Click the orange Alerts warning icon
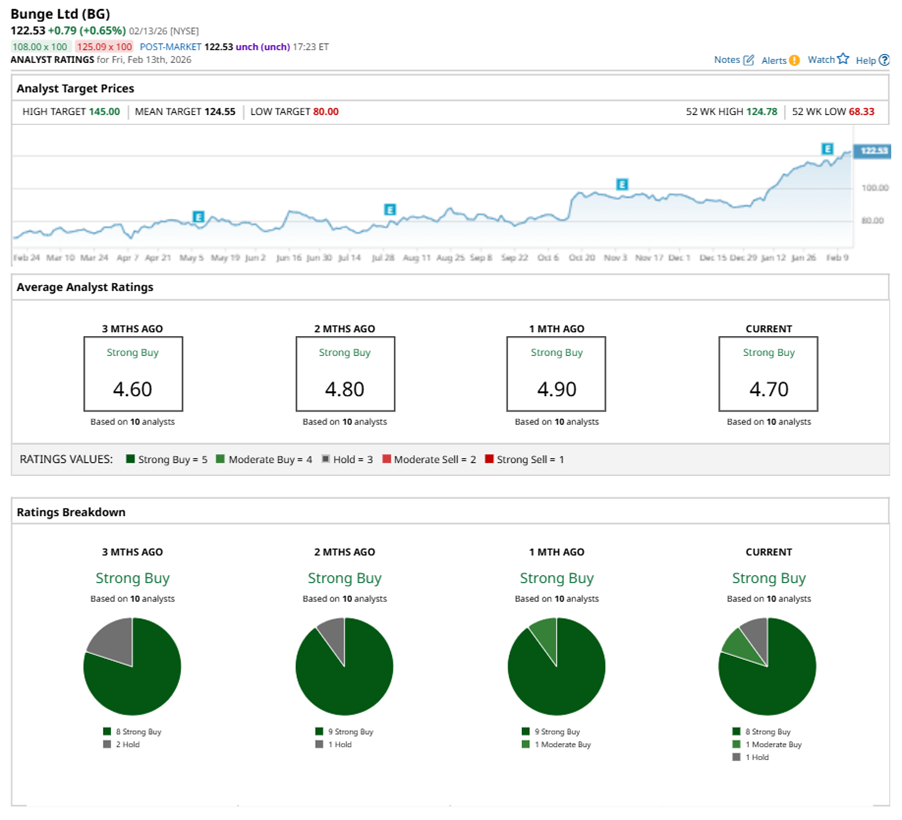The image size is (902, 820). click(794, 60)
